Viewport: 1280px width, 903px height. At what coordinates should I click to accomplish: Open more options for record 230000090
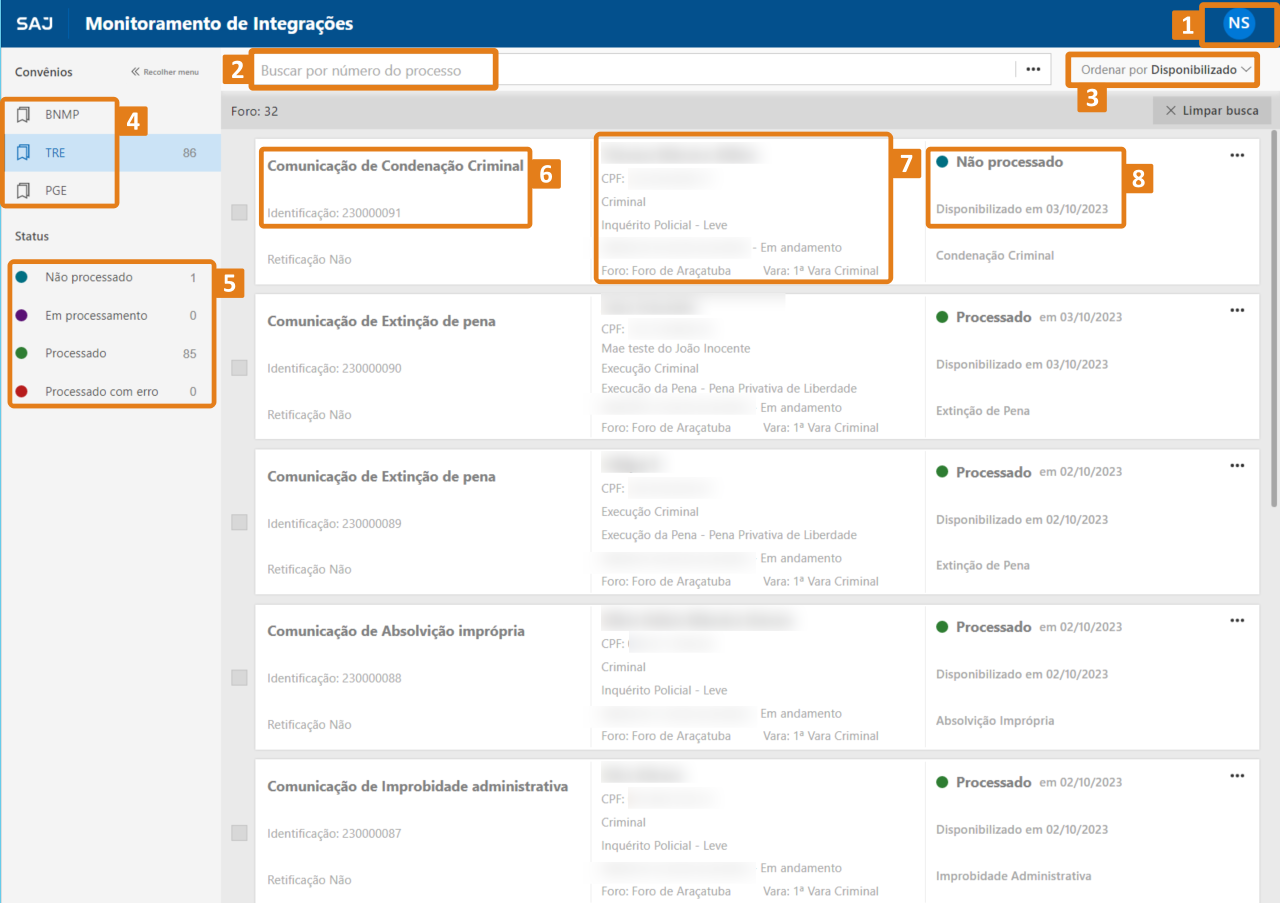(x=1237, y=310)
